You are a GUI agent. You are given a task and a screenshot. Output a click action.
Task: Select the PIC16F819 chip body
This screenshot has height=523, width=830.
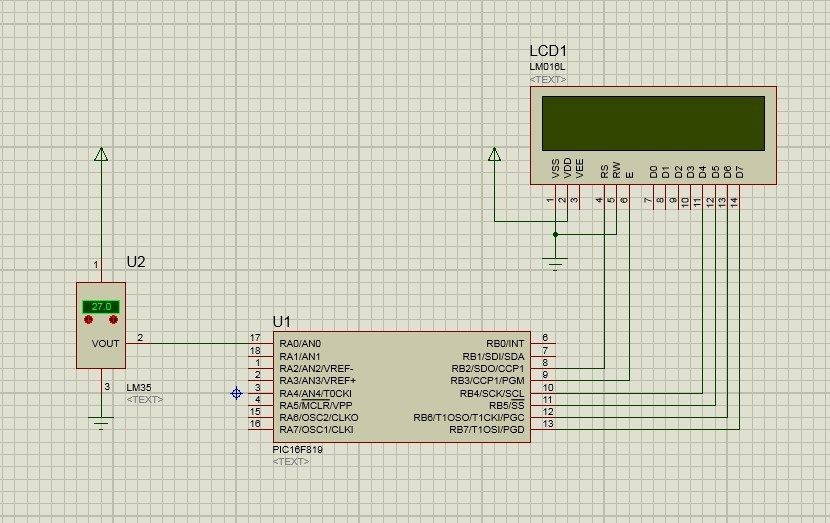[402, 387]
